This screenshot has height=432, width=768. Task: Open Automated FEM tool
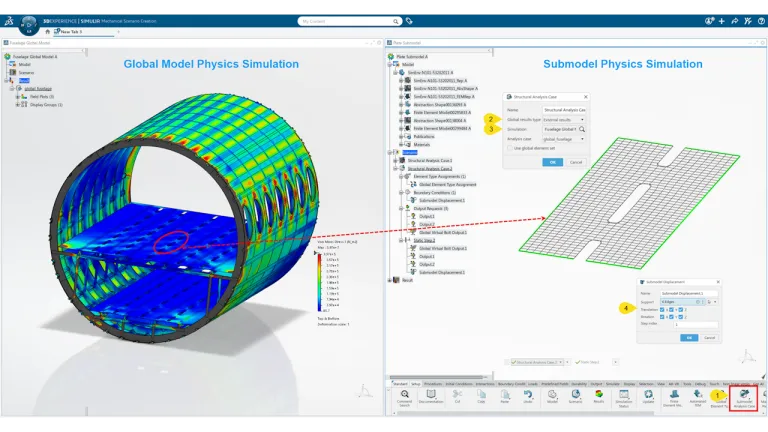point(697,398)
